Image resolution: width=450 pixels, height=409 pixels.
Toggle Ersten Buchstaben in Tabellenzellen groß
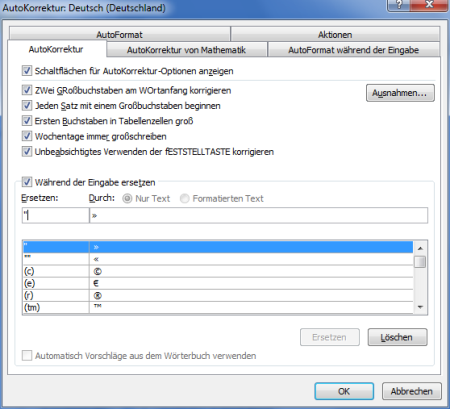pos(27,121)
